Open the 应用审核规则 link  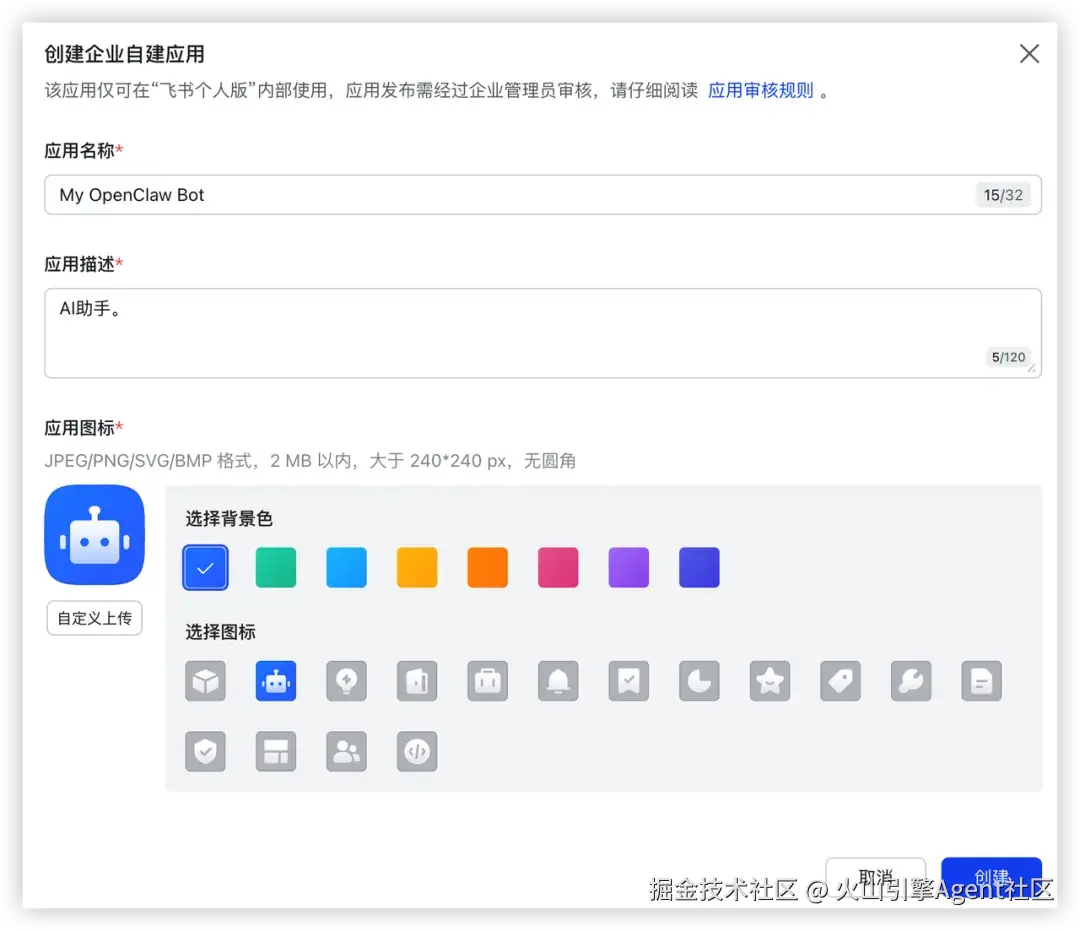point(763,89)
